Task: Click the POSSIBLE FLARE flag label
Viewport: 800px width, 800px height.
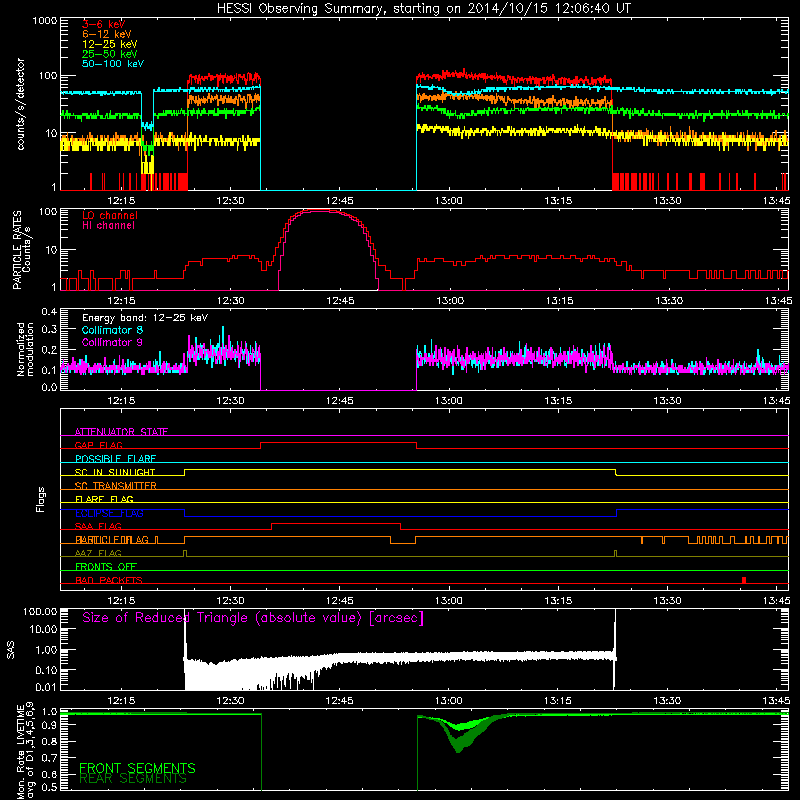Action: (x=115, y=459)
